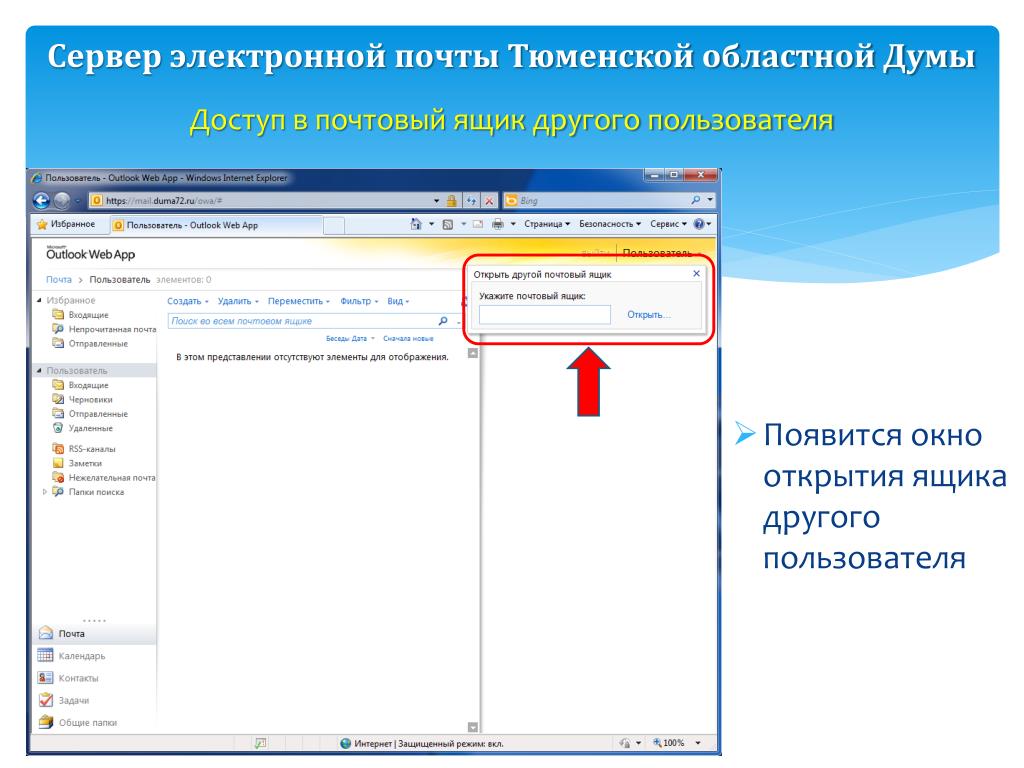
Task: Click the security lock icon in address bar
Action: (451, 200)
